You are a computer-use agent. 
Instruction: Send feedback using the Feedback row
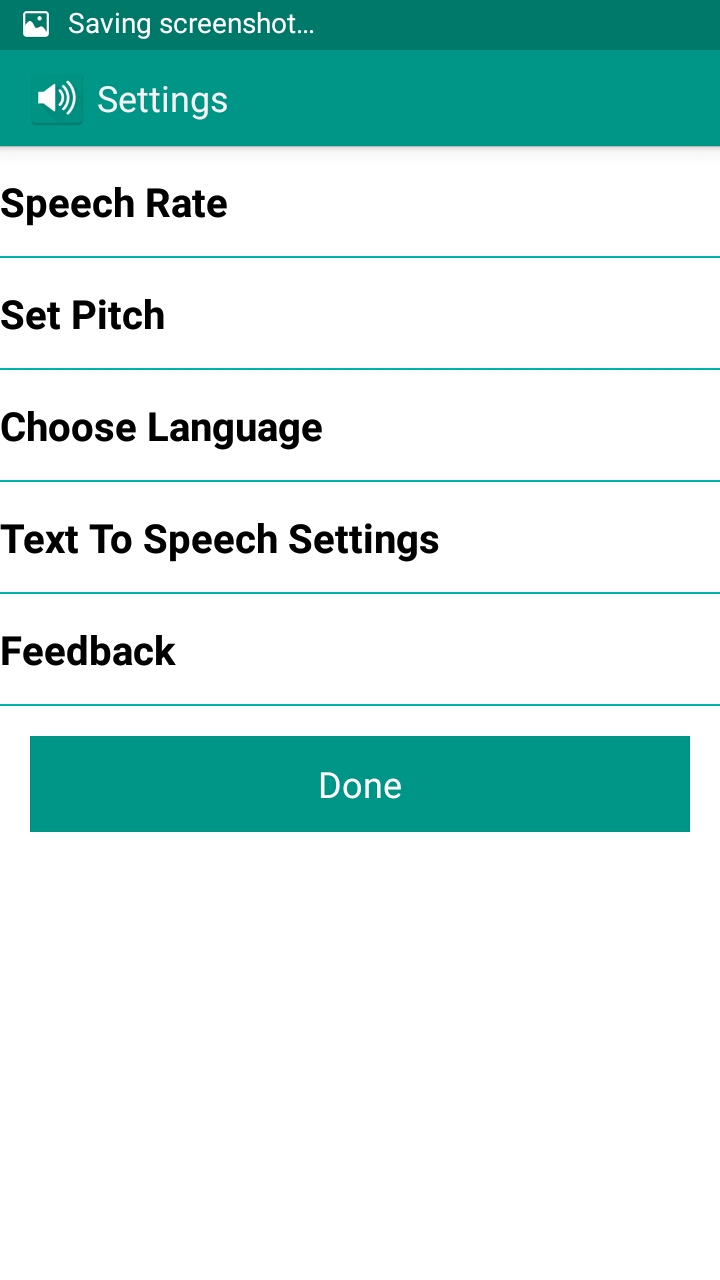click(360, 652)
